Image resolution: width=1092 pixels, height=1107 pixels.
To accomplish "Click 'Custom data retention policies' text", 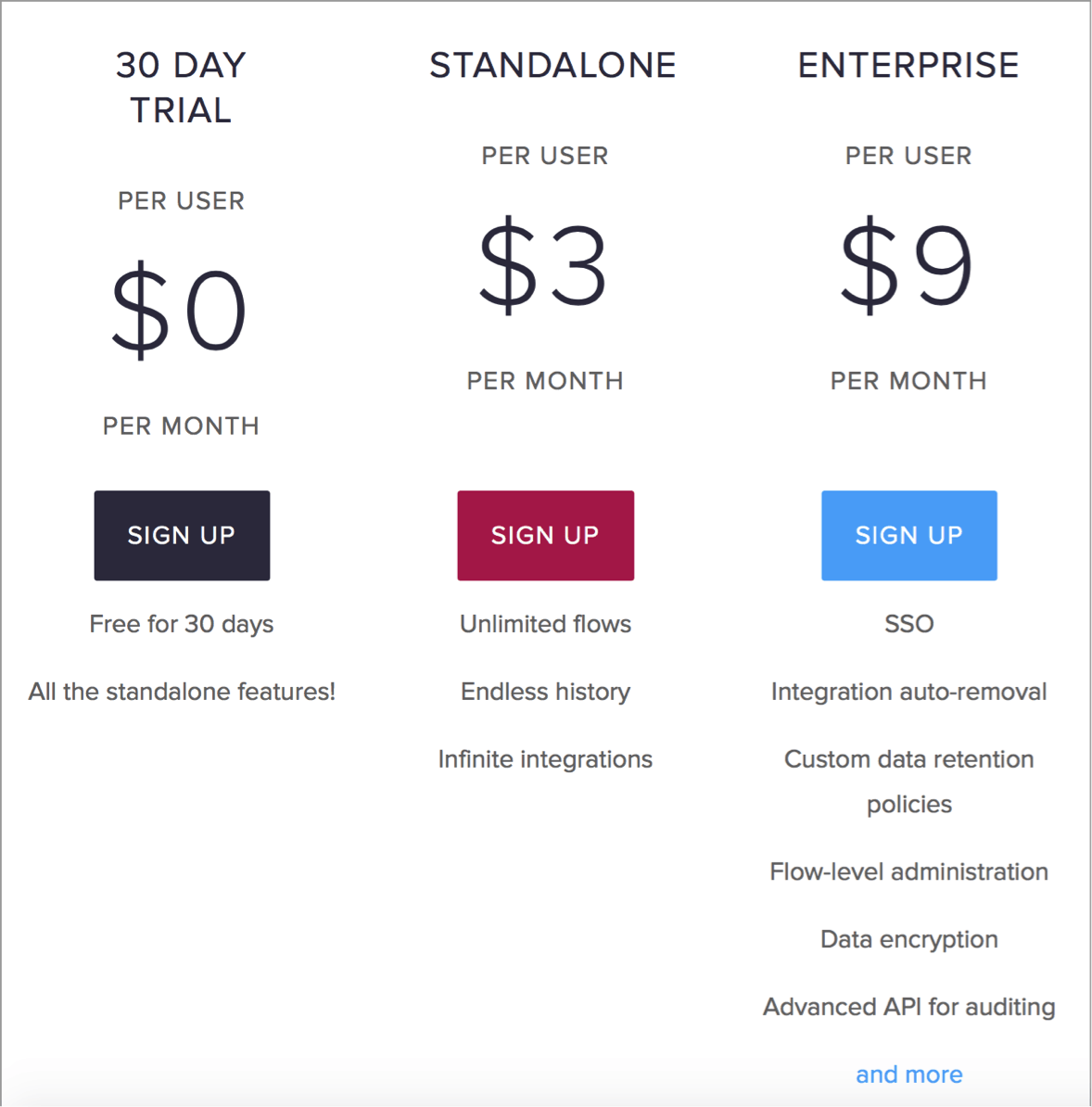I will [909, 782].
